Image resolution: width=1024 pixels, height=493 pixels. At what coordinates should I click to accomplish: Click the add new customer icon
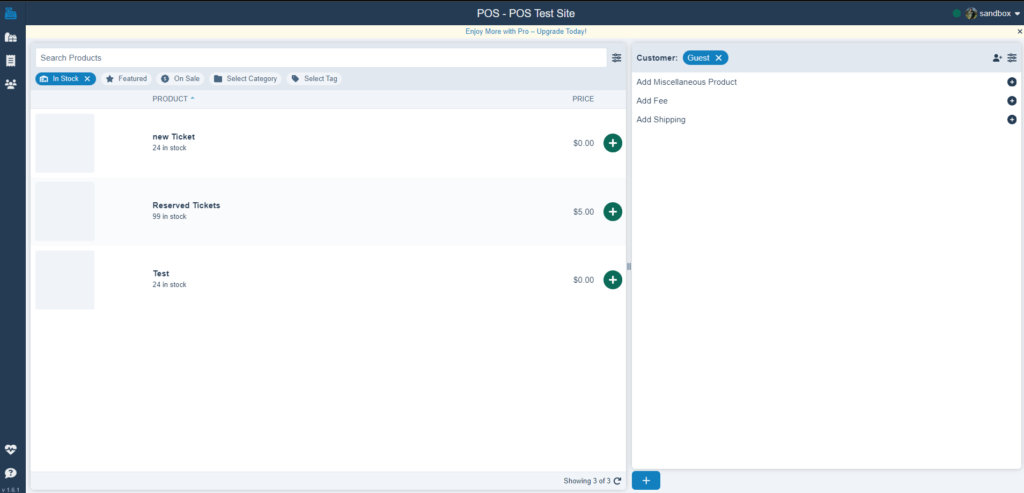pyautogui.click(x=996, y=58)
